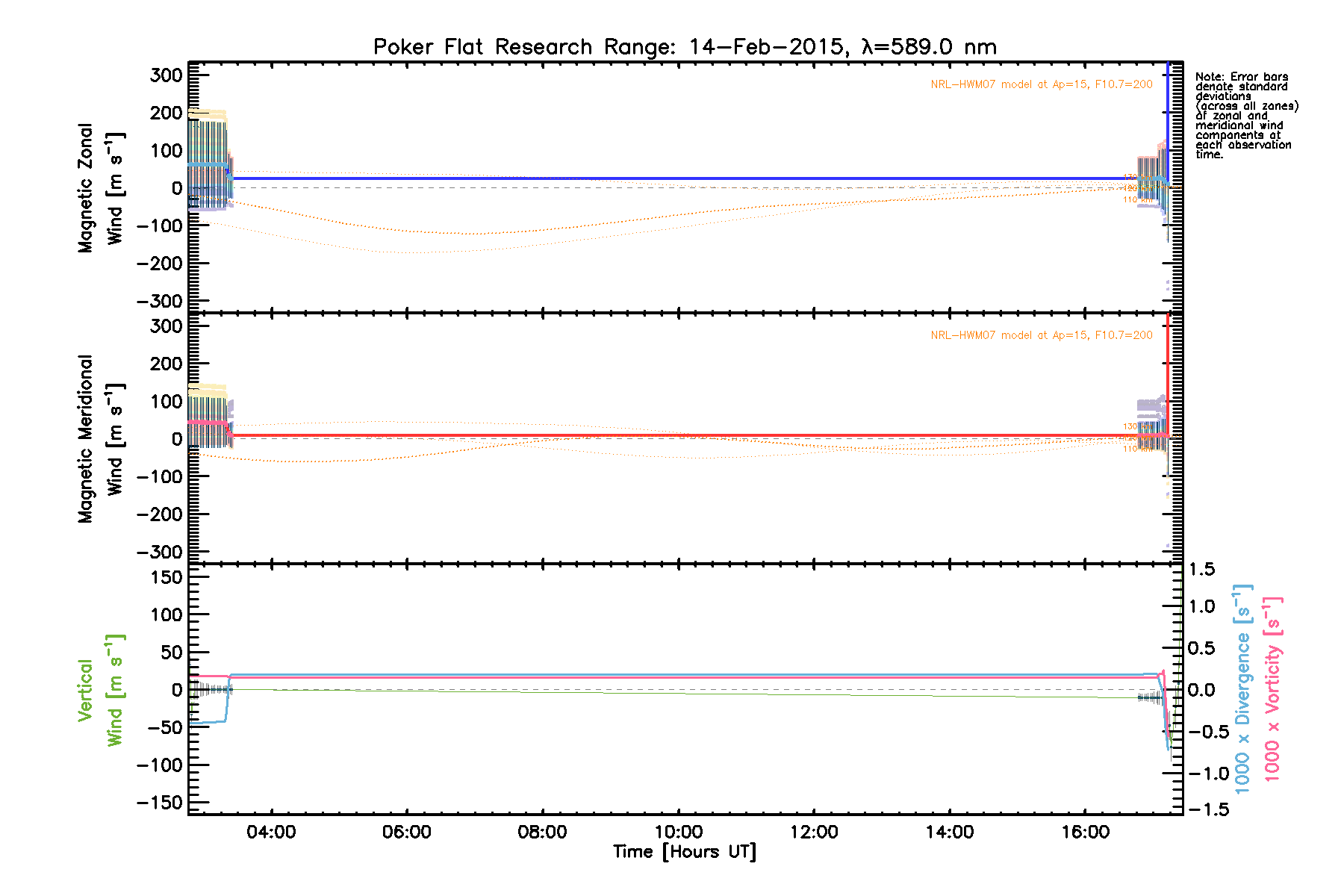Select the green Vertical Wind axis label
The image size is (1344, 896).
coord(100,690)
